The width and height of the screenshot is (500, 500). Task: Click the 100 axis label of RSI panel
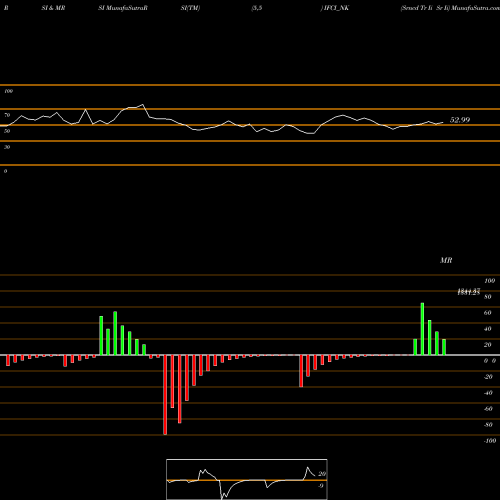coord(9,91)
